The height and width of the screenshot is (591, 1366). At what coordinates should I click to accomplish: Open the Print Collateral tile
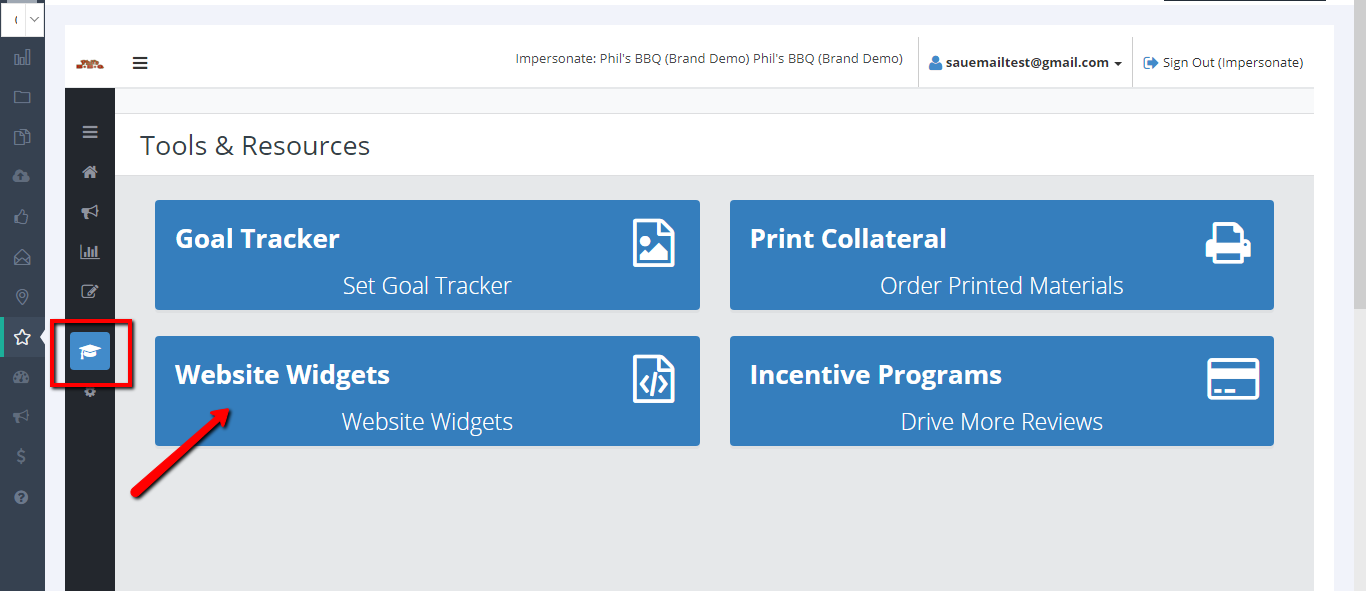(1001, 255)
